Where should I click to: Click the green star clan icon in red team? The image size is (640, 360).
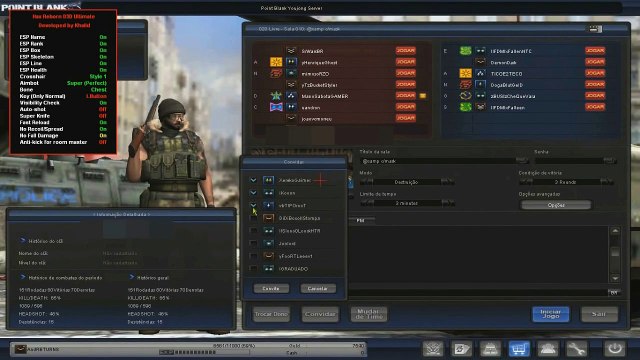276,96
